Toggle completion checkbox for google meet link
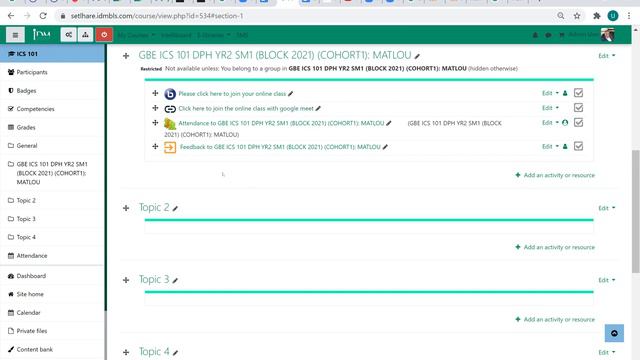640x360 pixels. [x=578, y=108]
